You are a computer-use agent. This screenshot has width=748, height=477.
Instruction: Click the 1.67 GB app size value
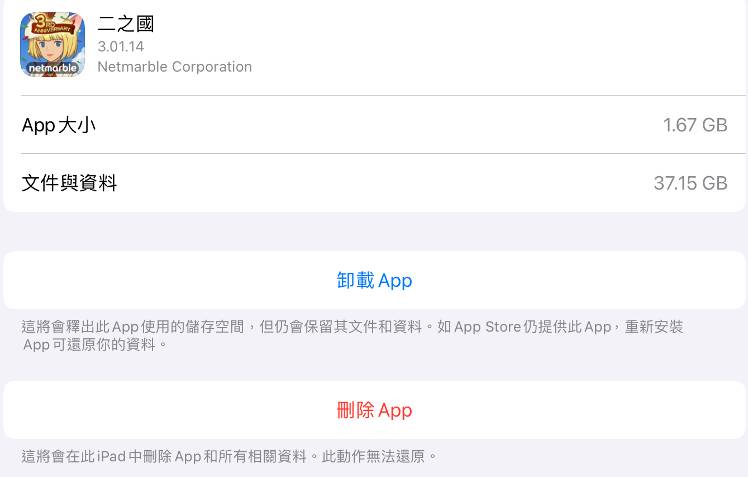tap(695, 125)
